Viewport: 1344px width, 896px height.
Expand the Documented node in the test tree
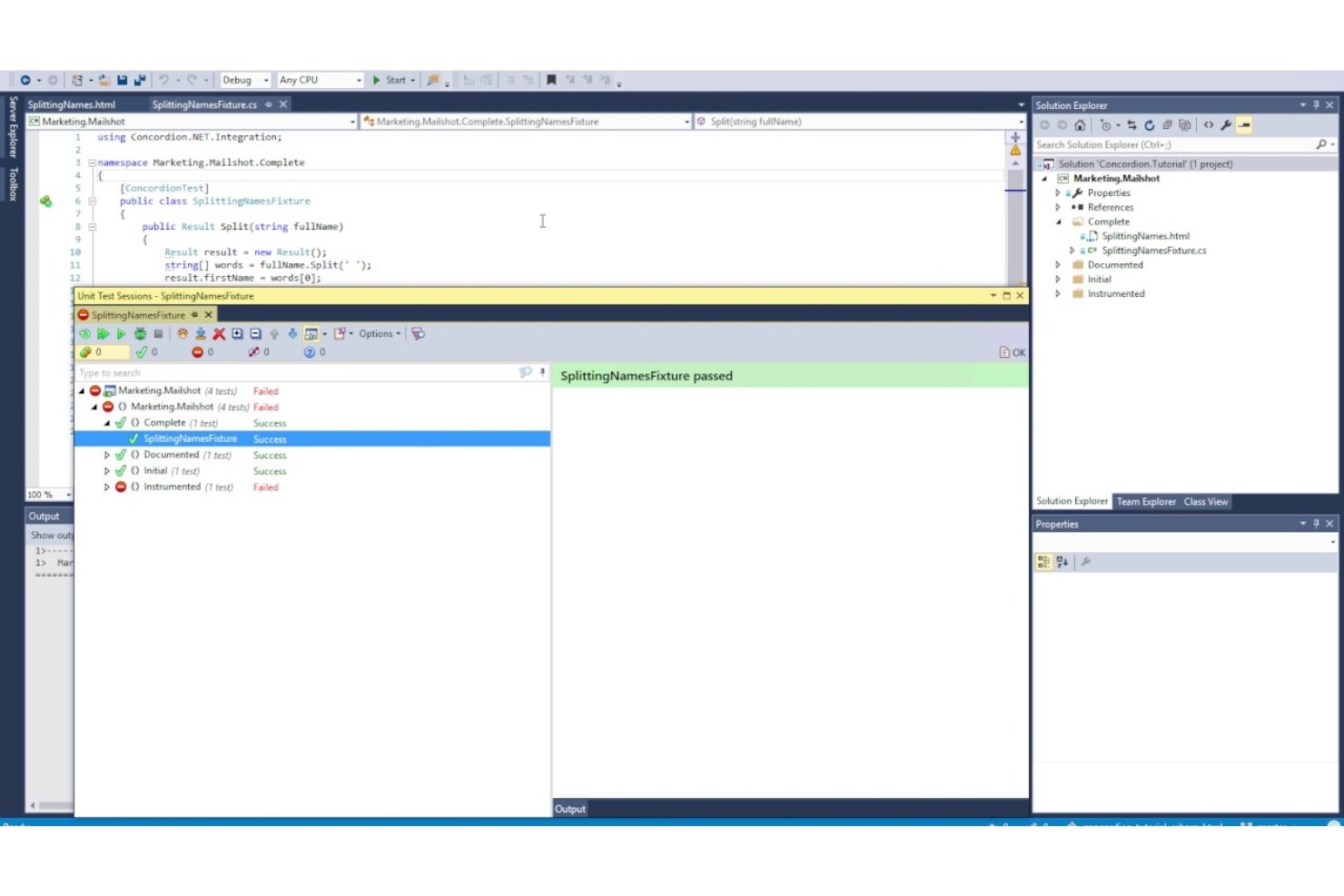pos(106,455)
